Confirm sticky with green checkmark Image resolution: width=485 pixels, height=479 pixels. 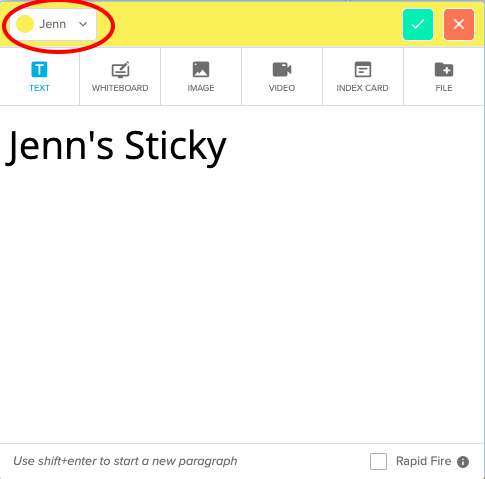pos(418,24)
